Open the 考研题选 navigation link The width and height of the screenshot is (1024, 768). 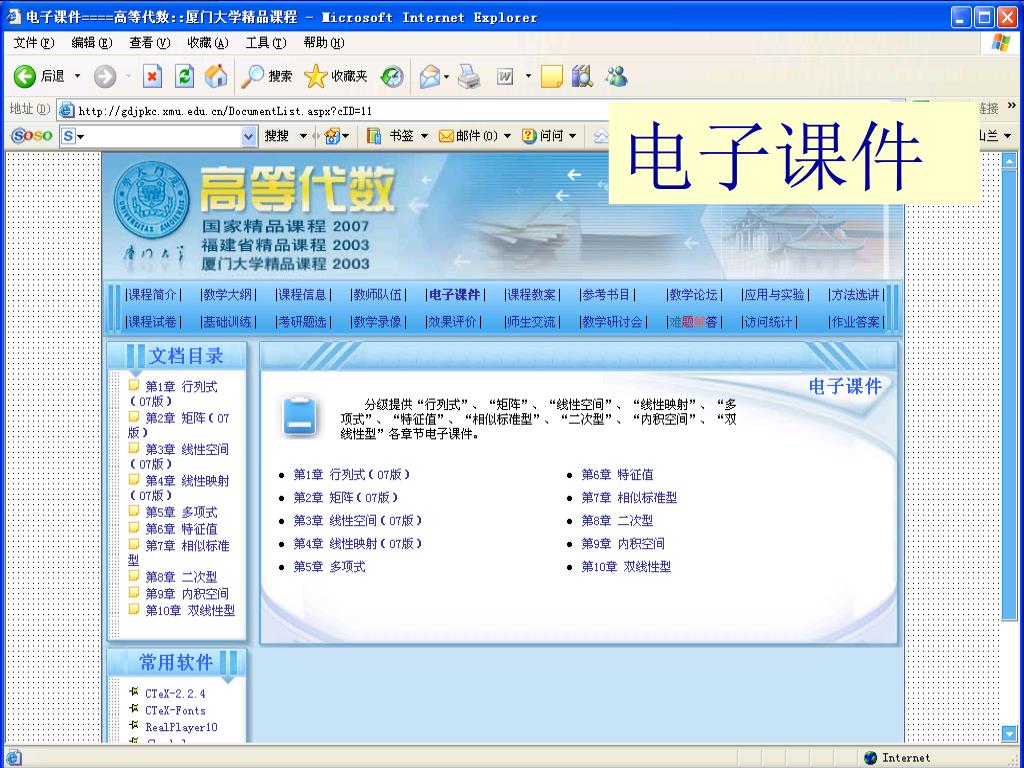(x=303, y=322)
